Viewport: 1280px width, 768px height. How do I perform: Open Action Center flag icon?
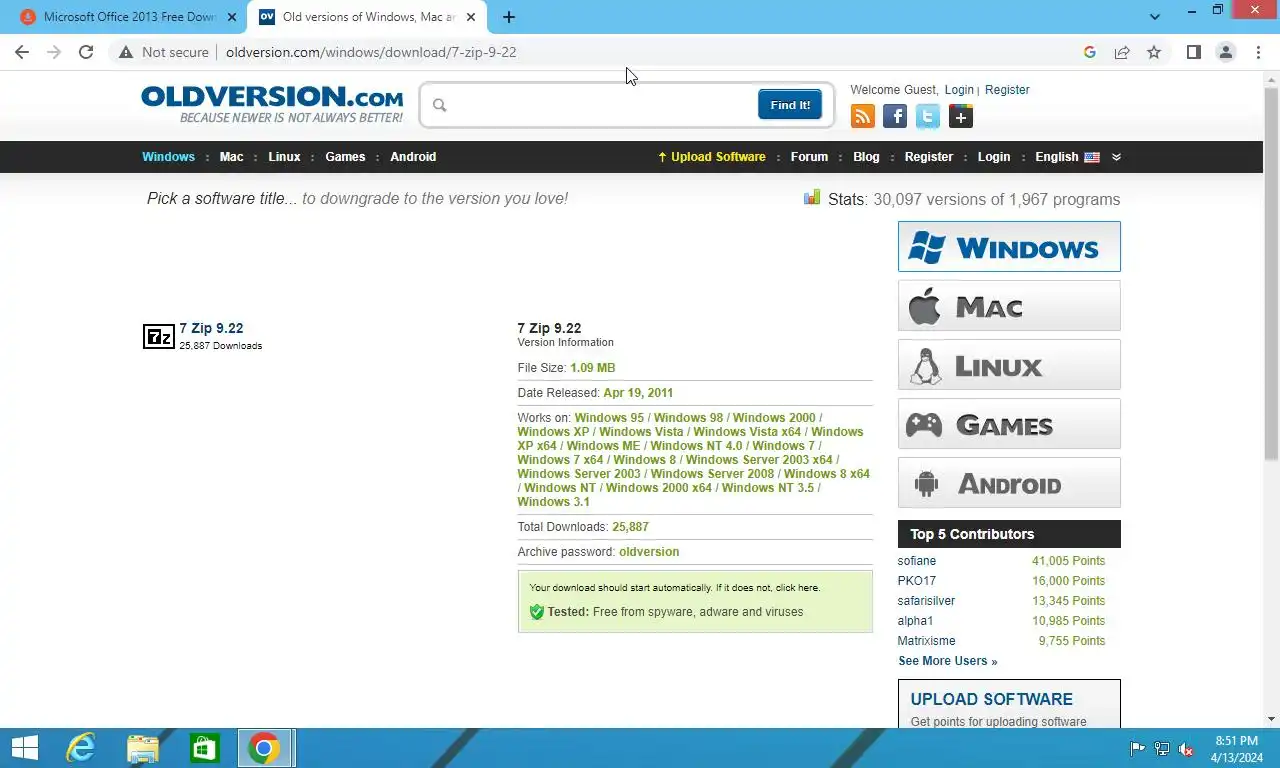1137,748
